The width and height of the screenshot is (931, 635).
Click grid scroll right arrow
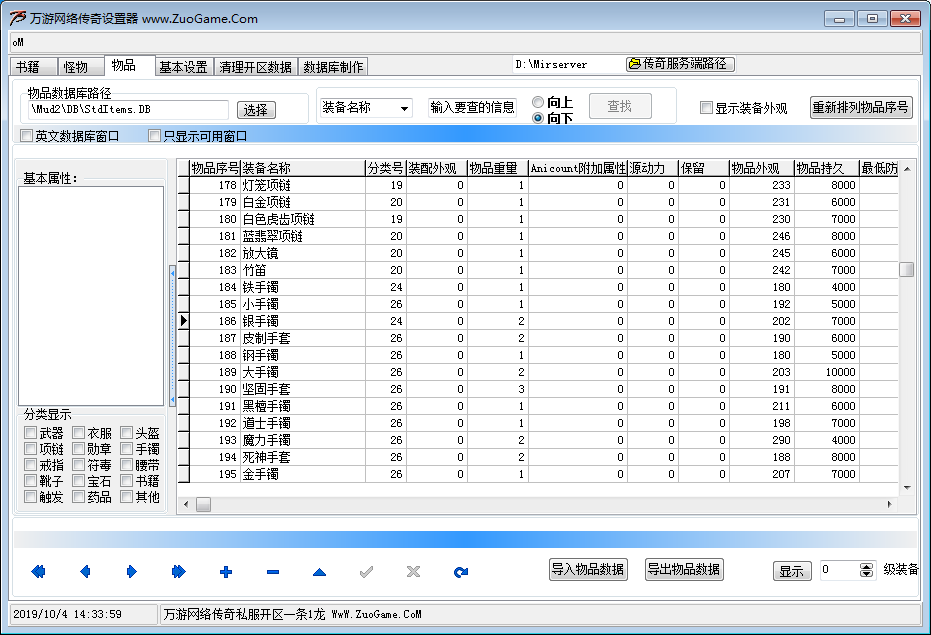889,504
